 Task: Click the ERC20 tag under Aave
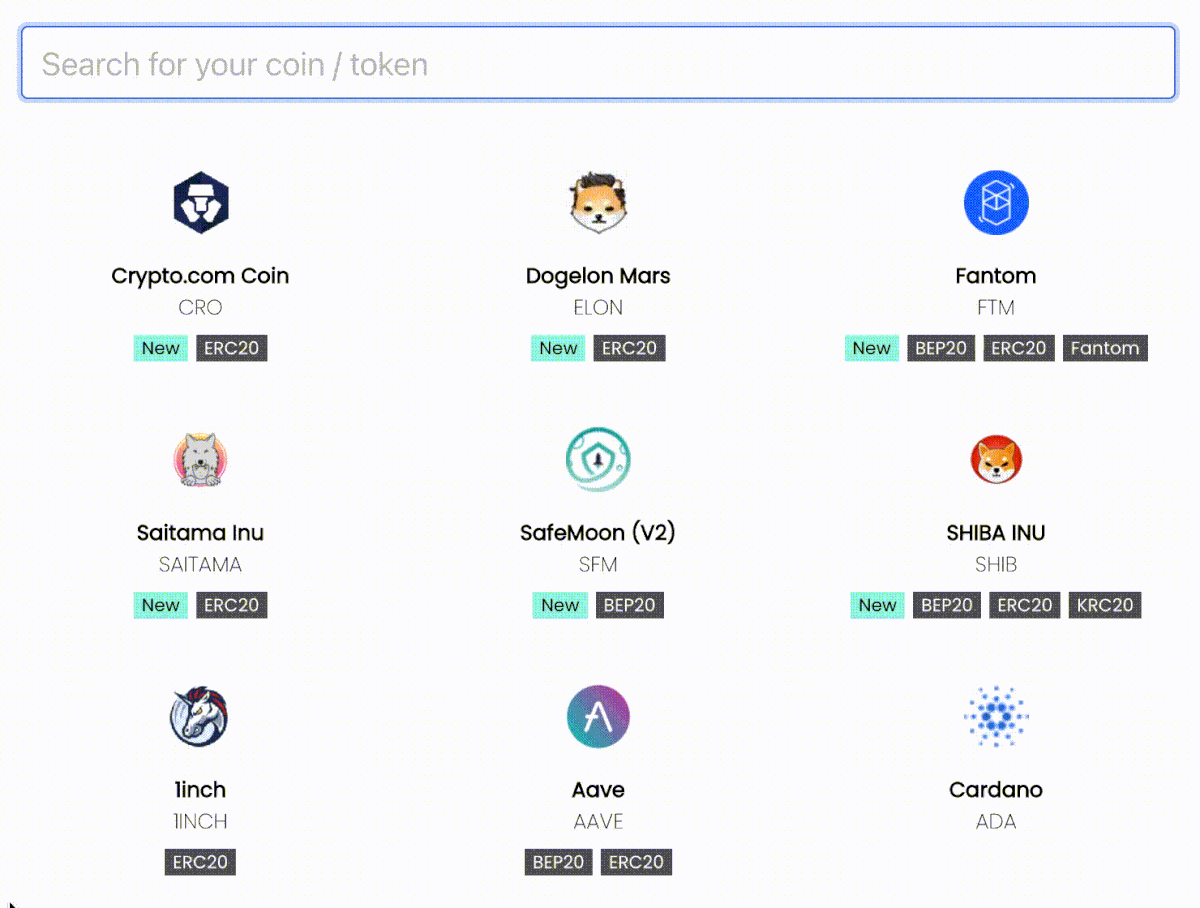point(636,862)
